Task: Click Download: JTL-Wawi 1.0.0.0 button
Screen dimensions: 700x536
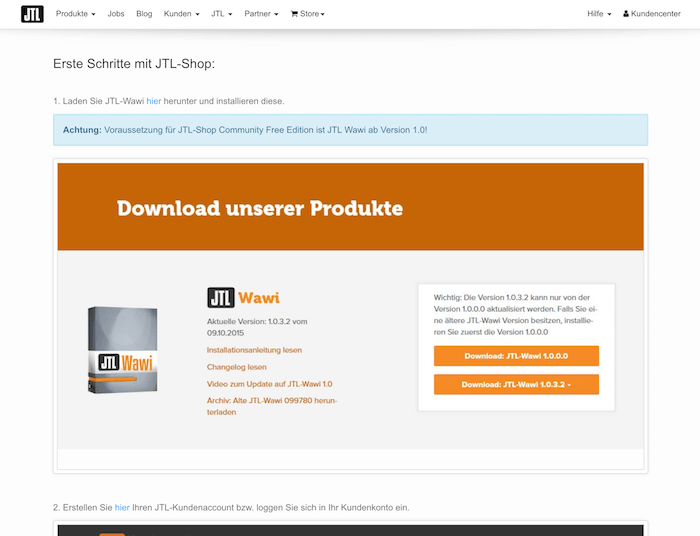Action: (x=516, y=356)
